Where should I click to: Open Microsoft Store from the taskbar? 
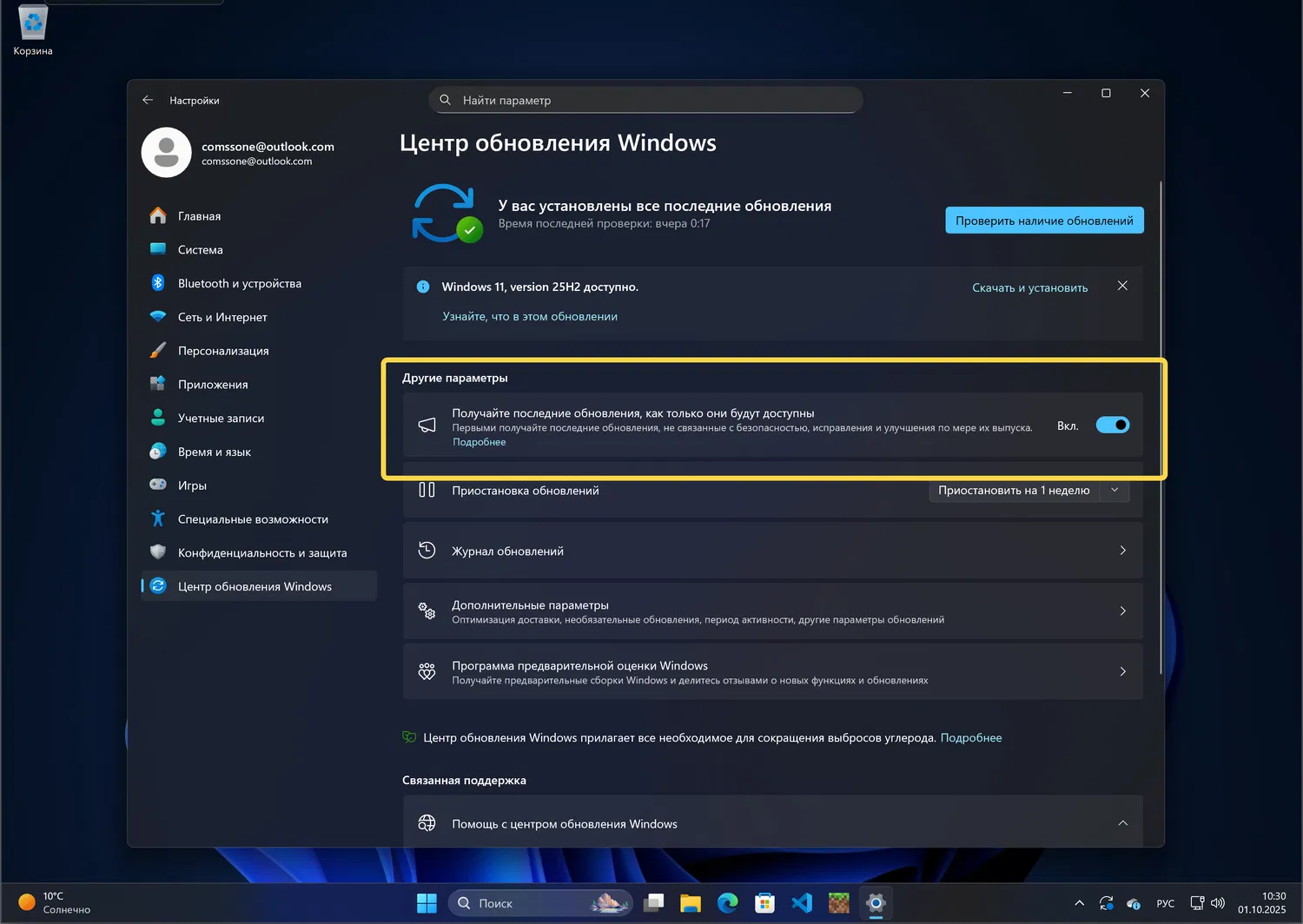(x=764, y=903)
